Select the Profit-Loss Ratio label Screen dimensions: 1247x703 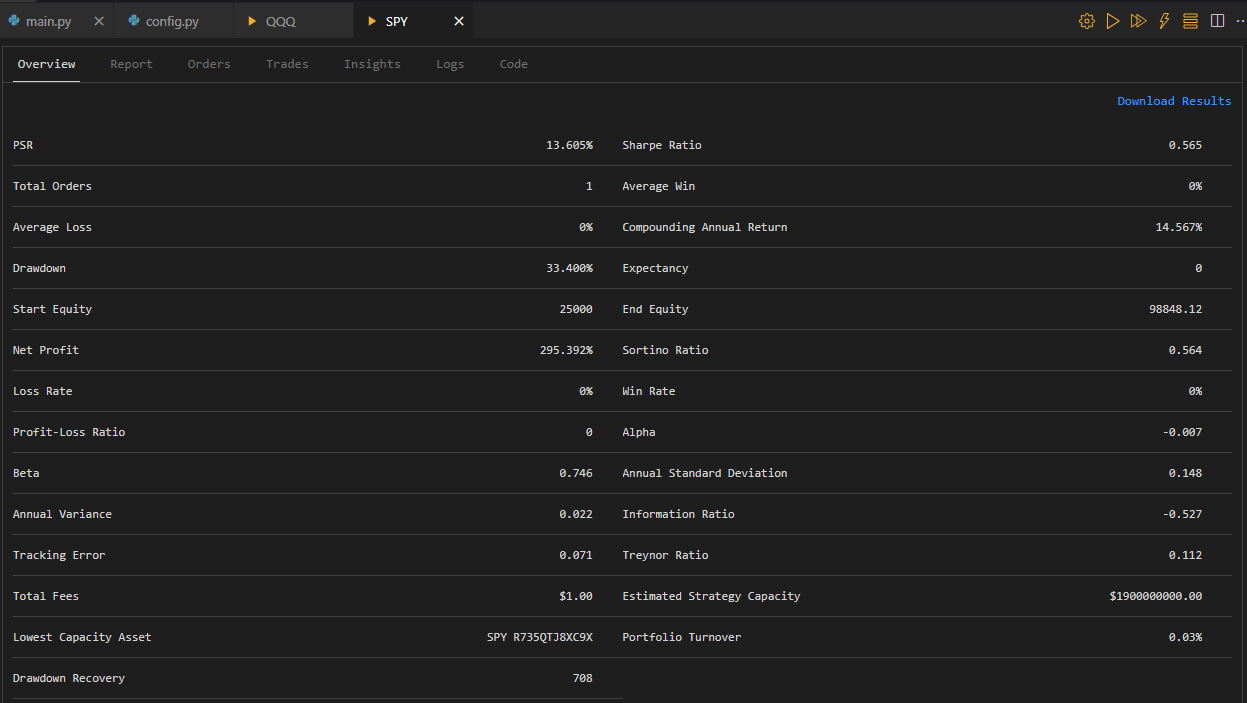point(69,432)
